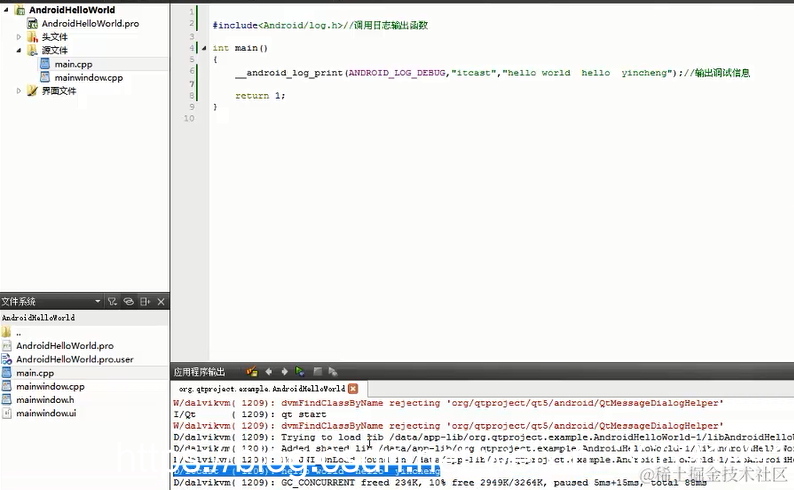Open main.cpp in the project tree
Screen dimensions: 794x490
tap(73, 64)
